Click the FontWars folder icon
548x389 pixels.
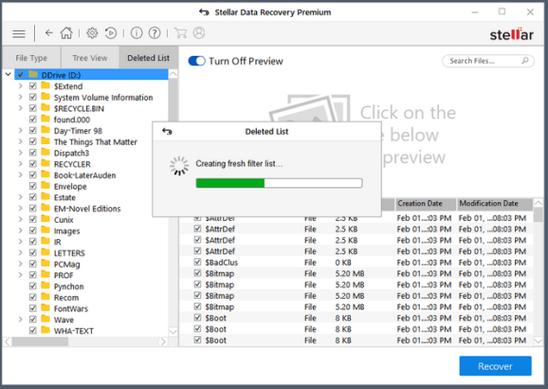tap(45, 308)
